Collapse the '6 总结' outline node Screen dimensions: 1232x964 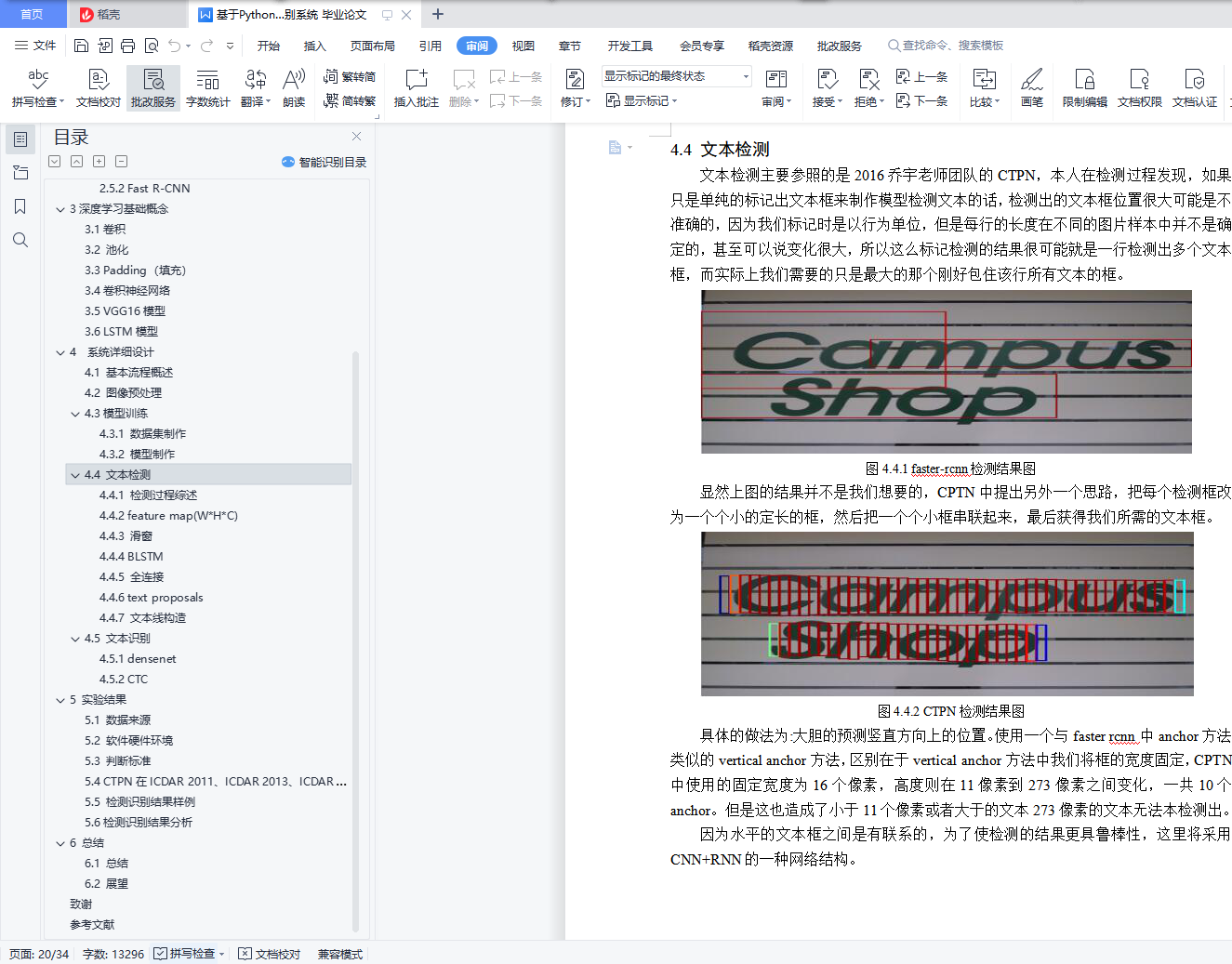(60, 843)
